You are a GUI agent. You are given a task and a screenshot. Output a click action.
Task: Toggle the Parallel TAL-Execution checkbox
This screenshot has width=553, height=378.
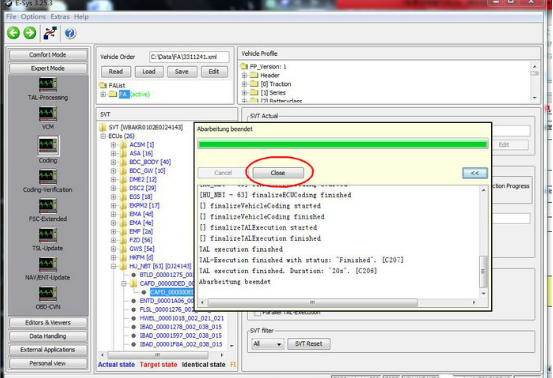(257, 313)
